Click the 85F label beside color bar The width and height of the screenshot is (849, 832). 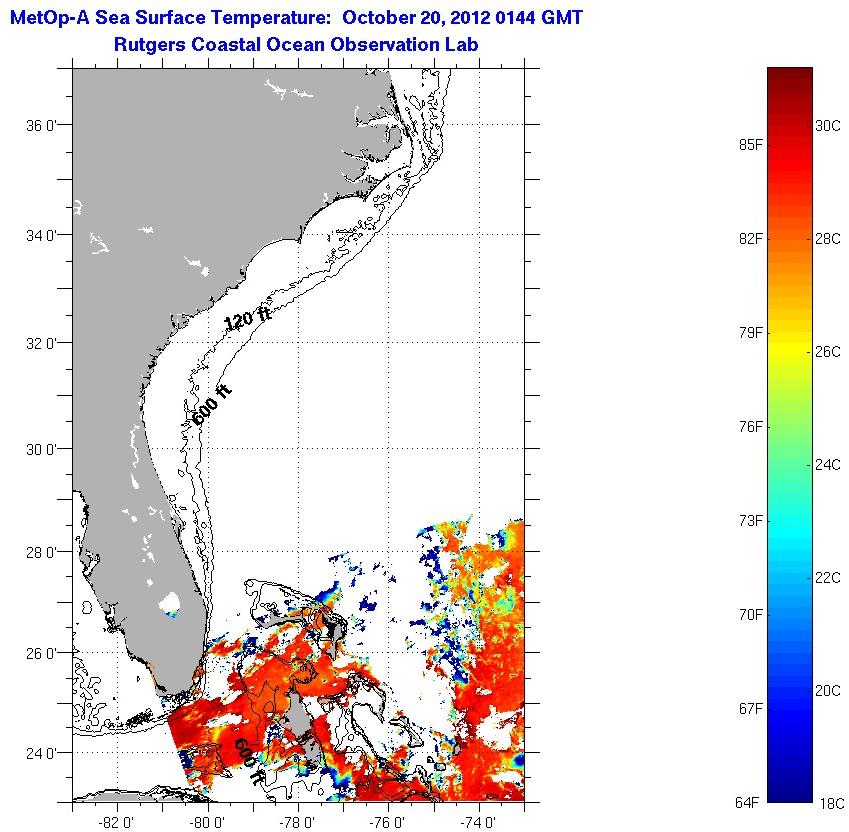click(750, 145)
